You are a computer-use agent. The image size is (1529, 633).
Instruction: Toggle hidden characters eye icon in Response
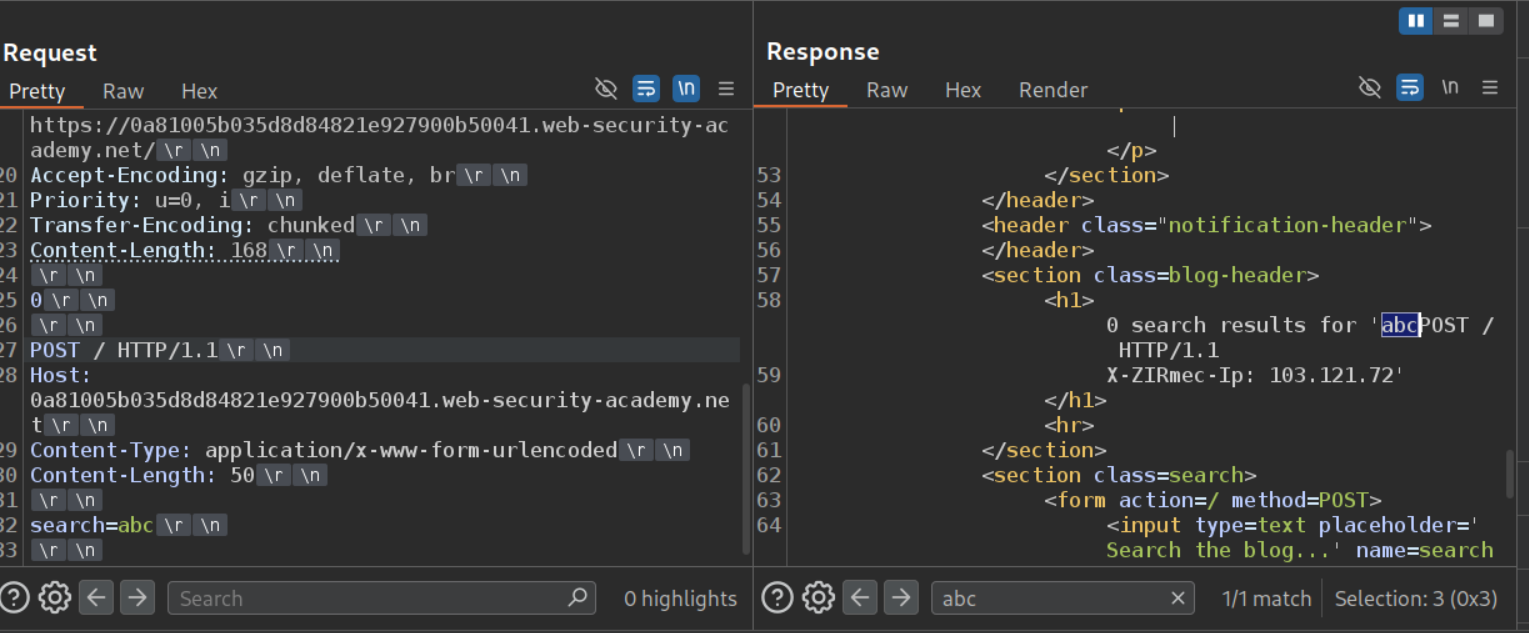coord(1370,88)
